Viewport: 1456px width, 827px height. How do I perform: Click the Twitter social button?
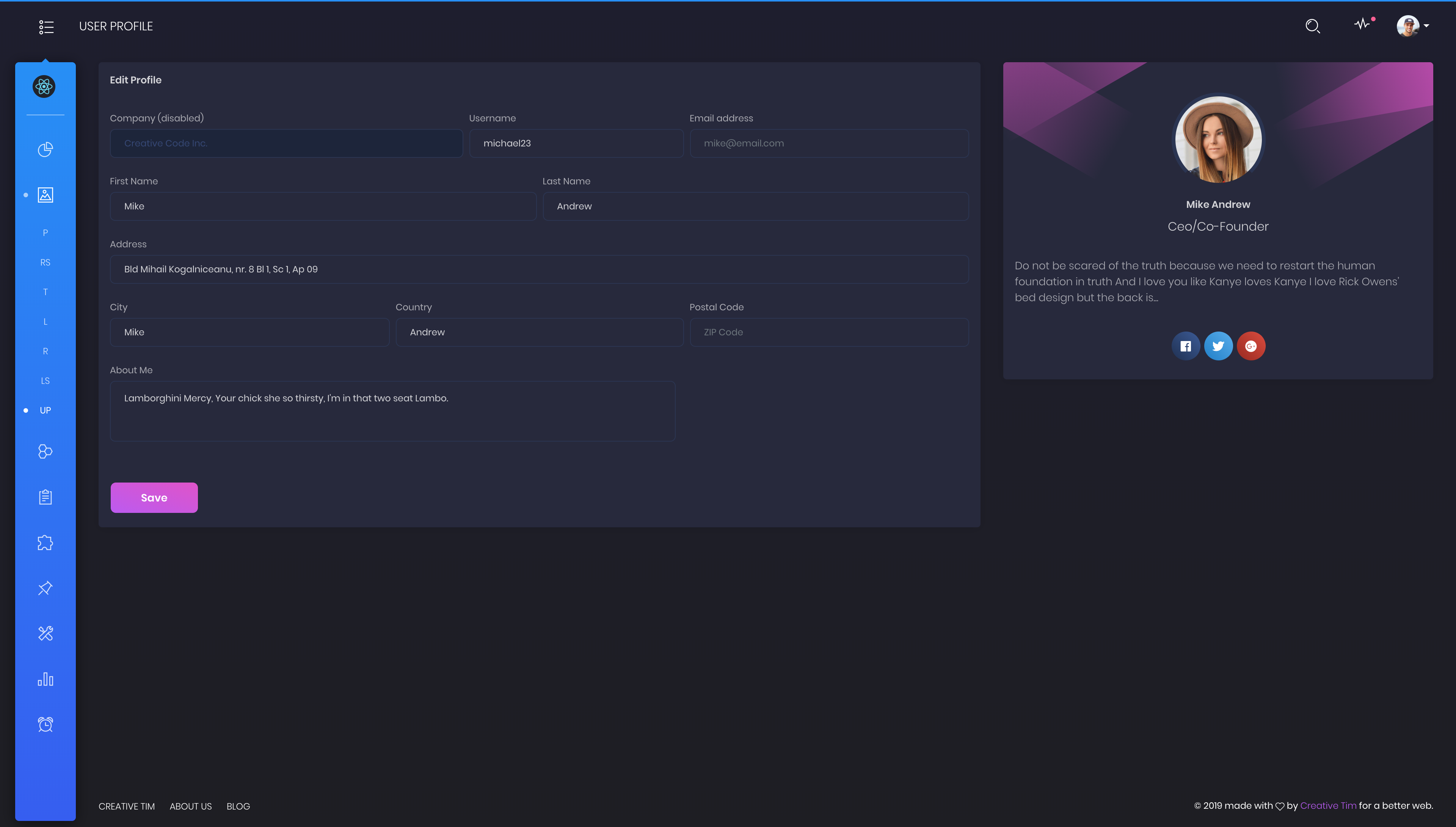pos(1218,346)
